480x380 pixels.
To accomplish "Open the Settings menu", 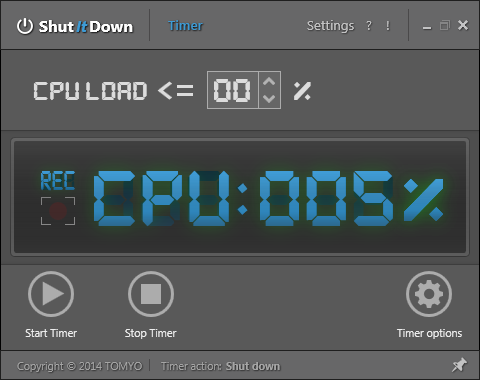I will click(x=330, y=26).
